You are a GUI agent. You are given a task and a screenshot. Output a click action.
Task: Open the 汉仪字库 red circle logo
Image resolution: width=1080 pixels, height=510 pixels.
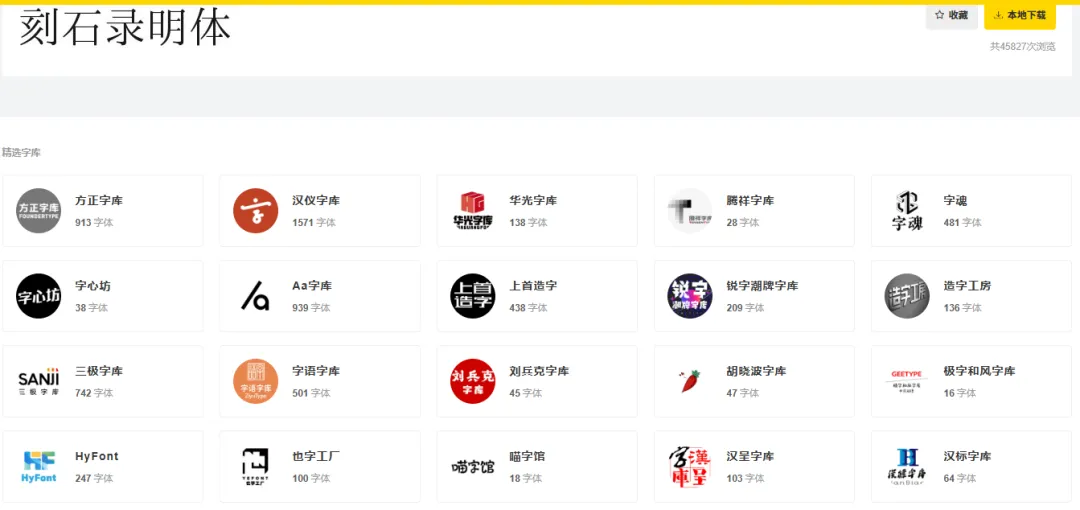tap(256, 211)
